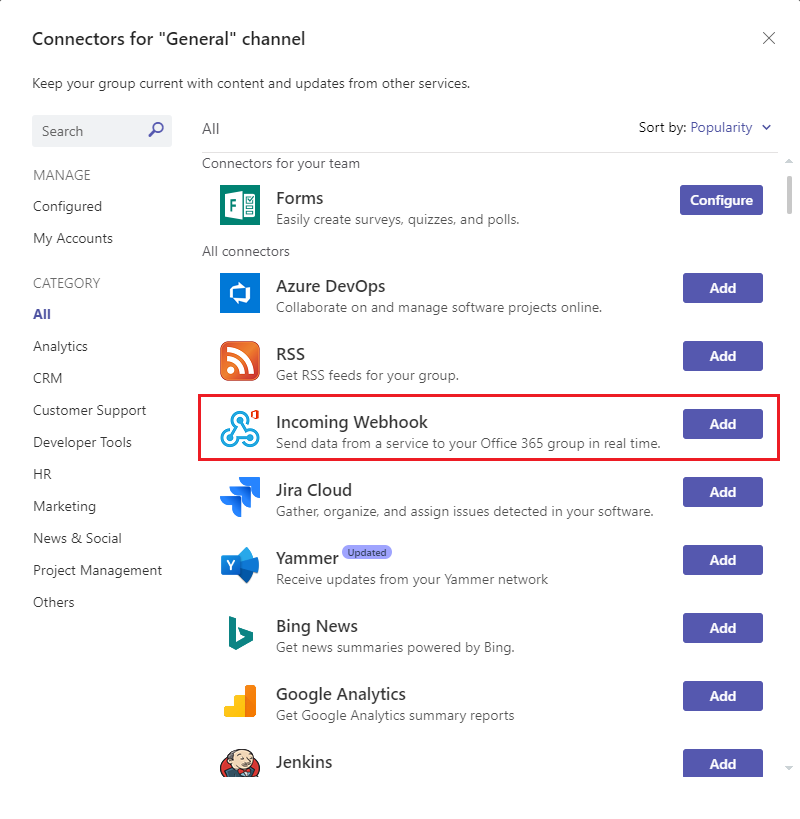This screenshot has height=819, width=800.
Task: Configure the Forms connector
Action: [x=721, y=200]
